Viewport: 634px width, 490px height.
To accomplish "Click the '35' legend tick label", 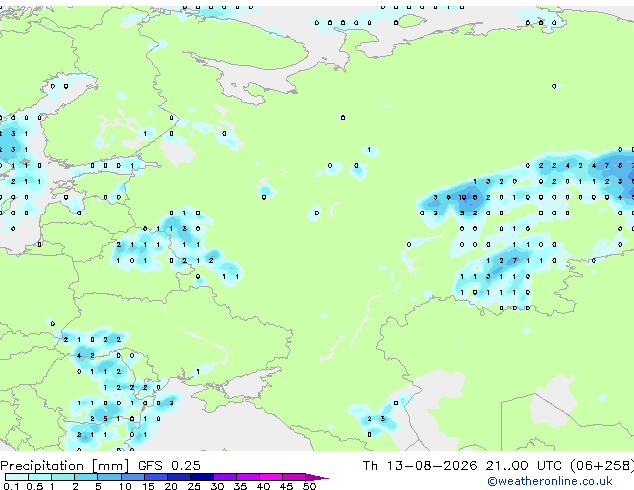I will 240,486.
